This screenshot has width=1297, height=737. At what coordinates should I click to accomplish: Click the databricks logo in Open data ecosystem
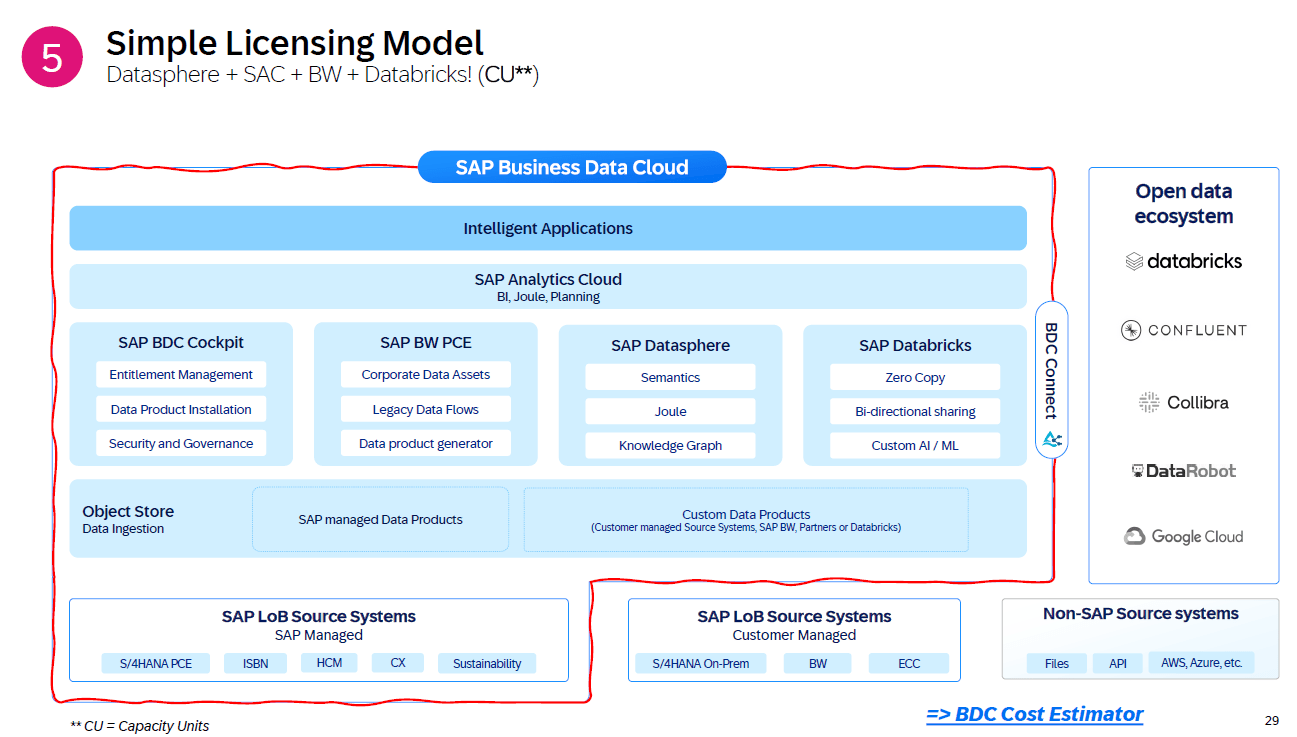pos(1183,261)
